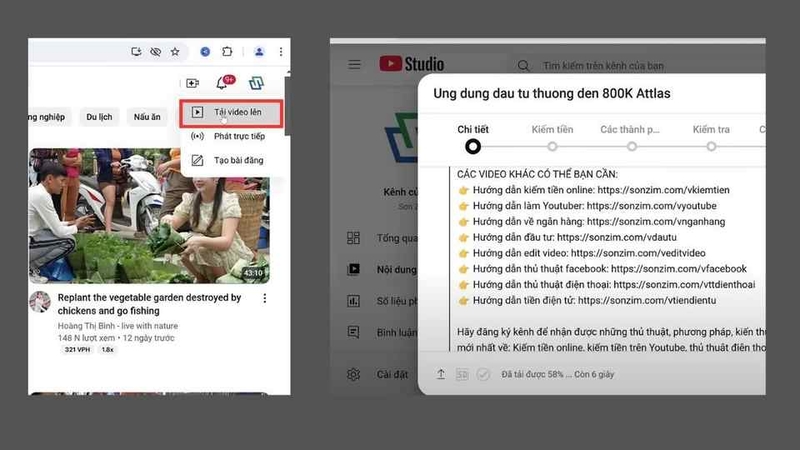Click the Studio search magnifier icon
The height and width of the screenshot is (450, 800).
pyautogui.click(x=523, y=66)
